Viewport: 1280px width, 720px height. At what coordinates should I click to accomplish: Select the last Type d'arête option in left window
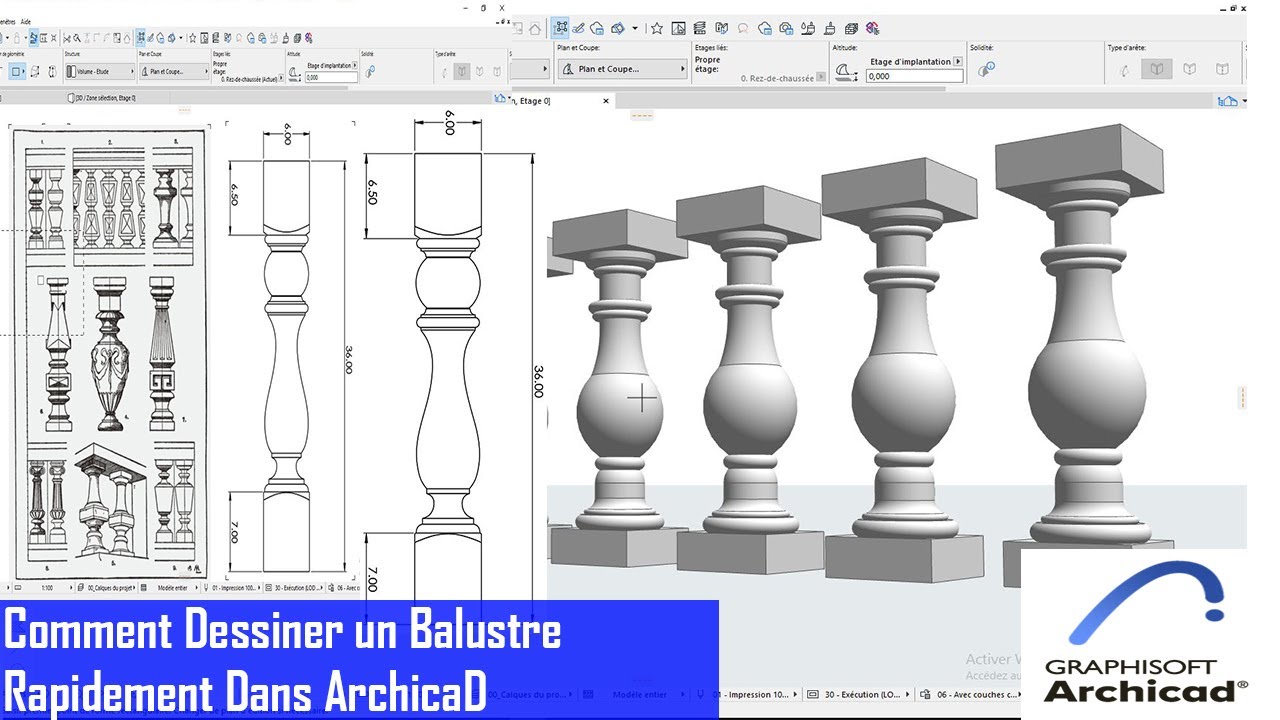(x=497, y=71)
